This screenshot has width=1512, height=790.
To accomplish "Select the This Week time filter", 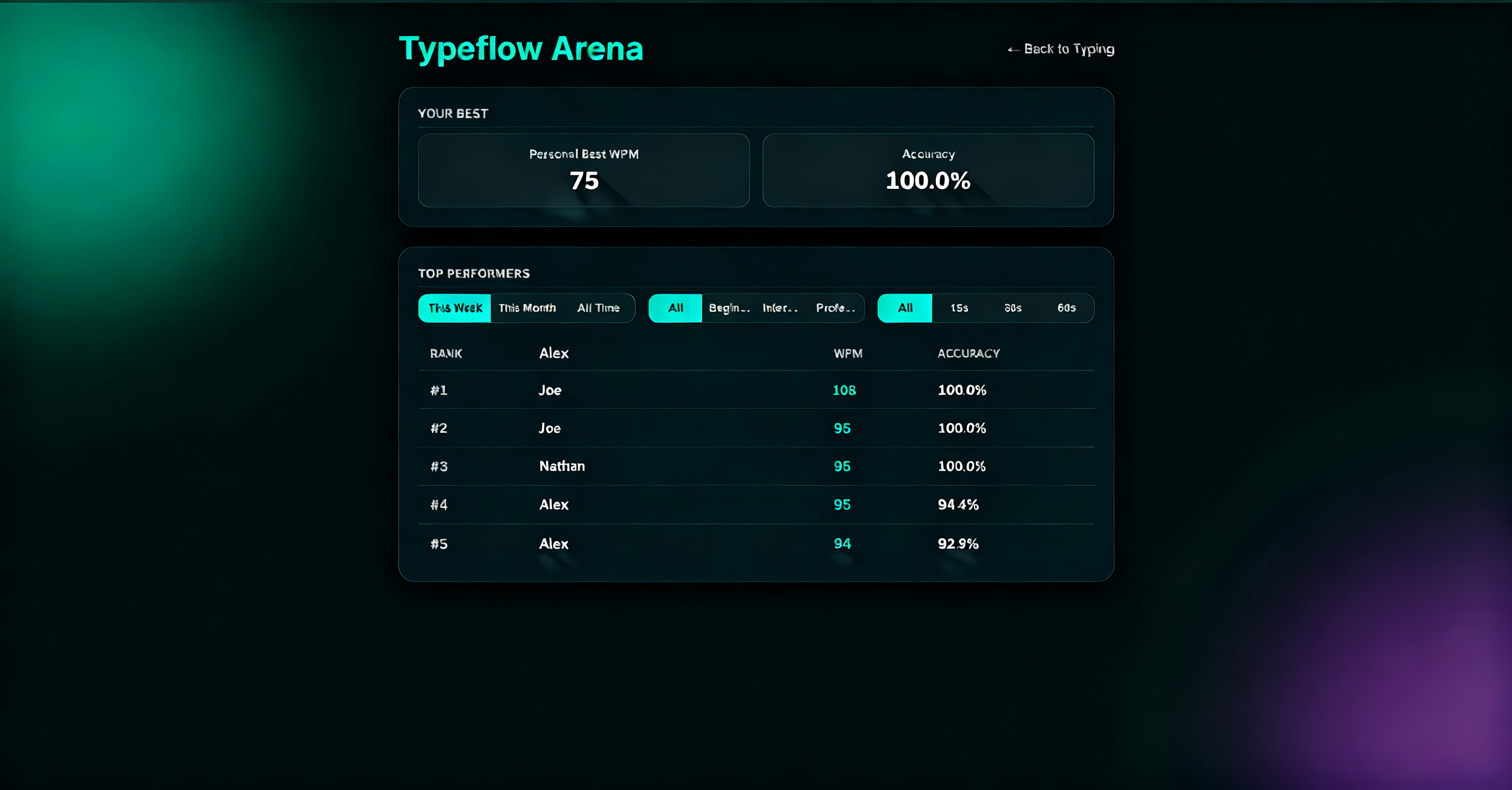I will pos(455,308).
